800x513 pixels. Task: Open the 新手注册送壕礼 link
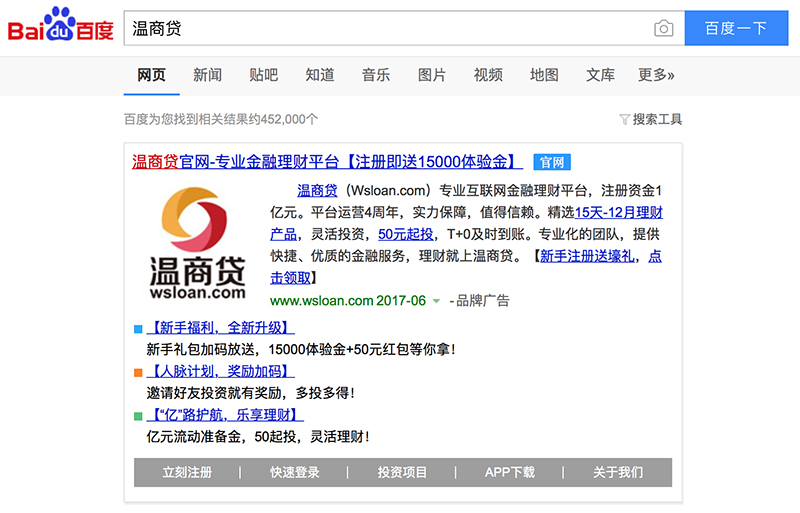pyautogui.click(x=587, y=256)
